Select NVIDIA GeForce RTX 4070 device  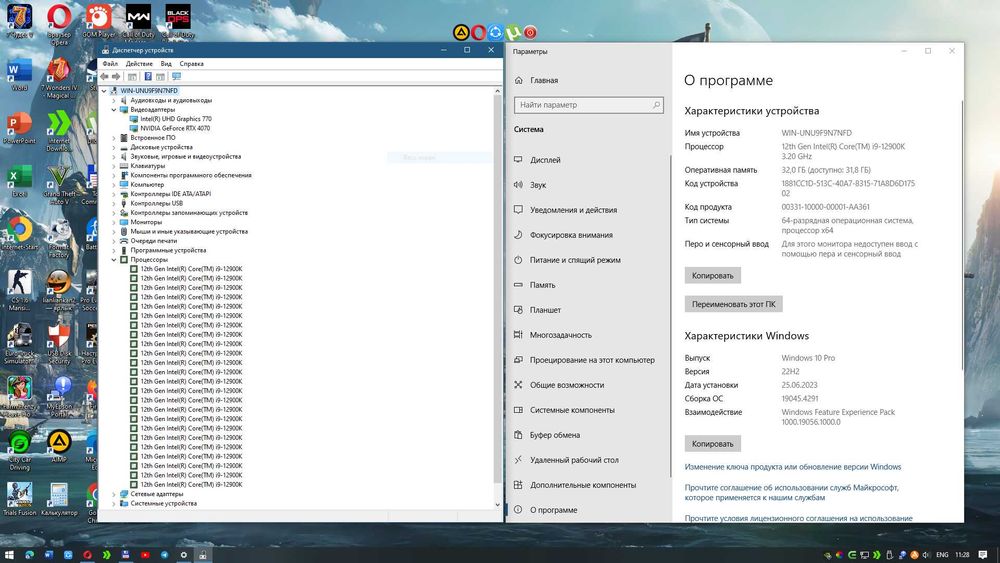(x=175, y=128)
